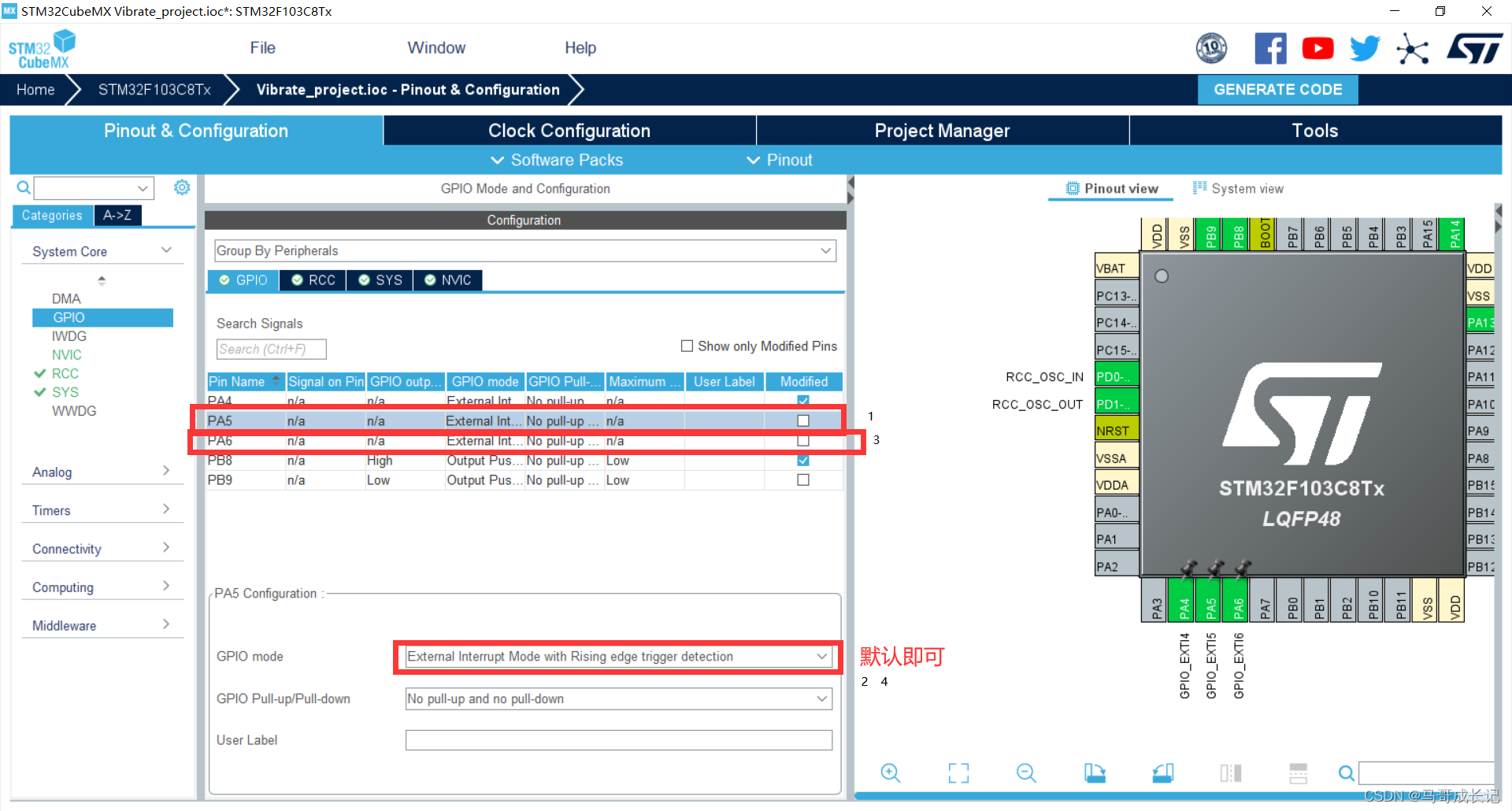The image size is (1512, 811).
Task: Open the Window menu
Action: point(436,48)
